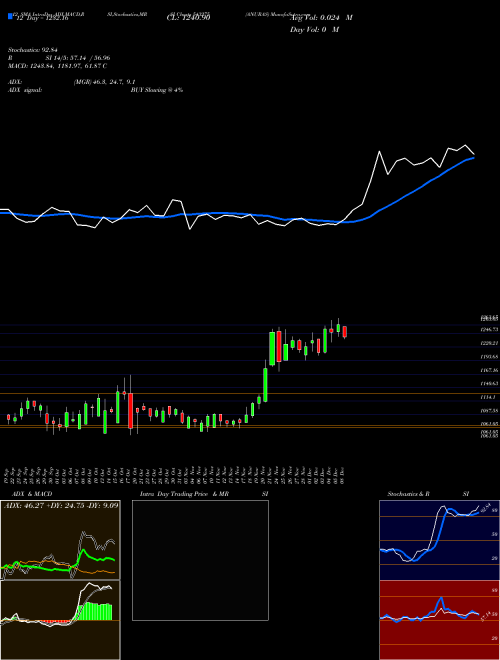
Task: Select the 'CL: 1240.90' closing price text
Action: 189,18
